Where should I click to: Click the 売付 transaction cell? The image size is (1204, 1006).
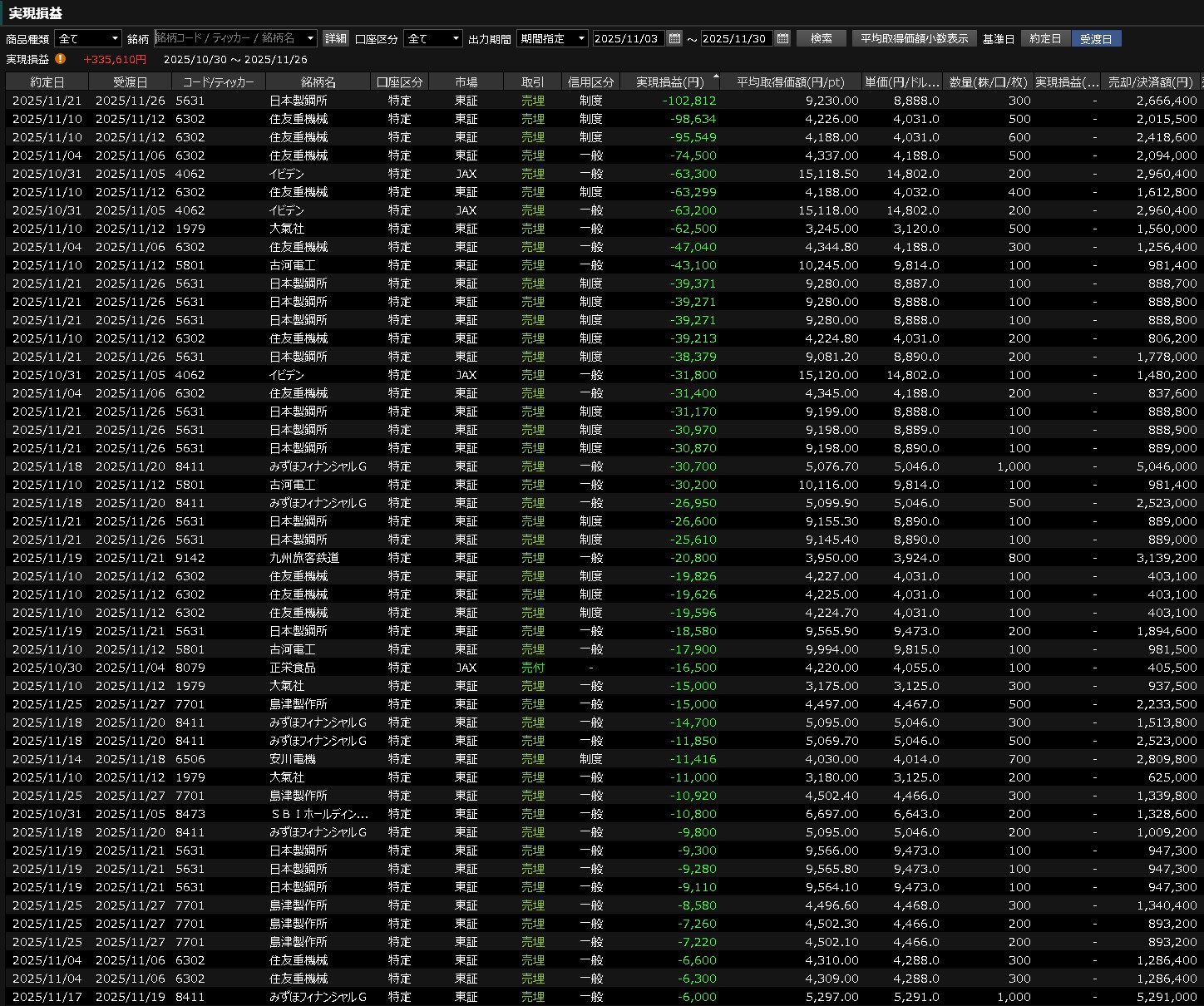[533, 667]
